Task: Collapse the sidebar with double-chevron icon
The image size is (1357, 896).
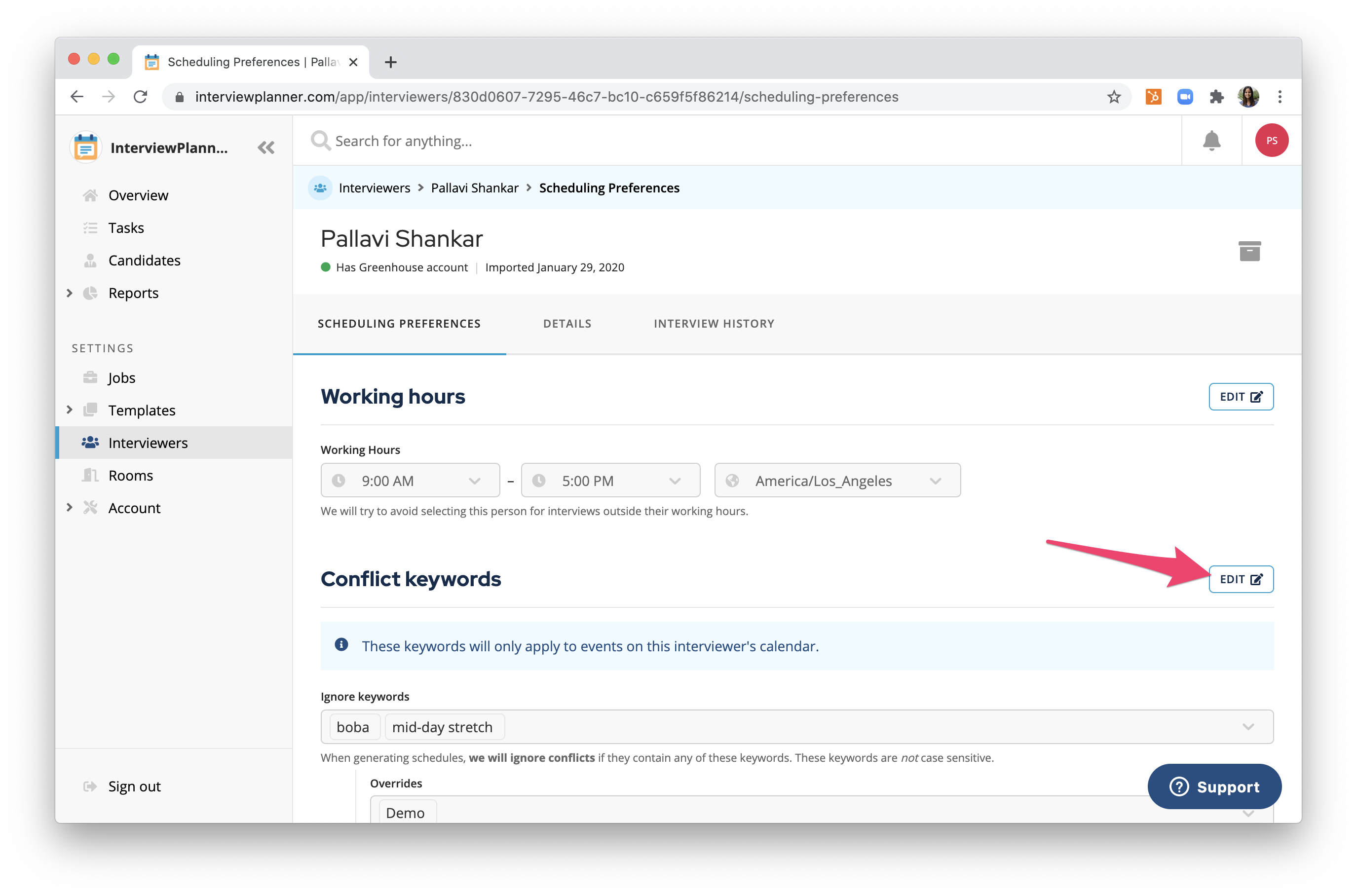Action: [x=266, y=148]
